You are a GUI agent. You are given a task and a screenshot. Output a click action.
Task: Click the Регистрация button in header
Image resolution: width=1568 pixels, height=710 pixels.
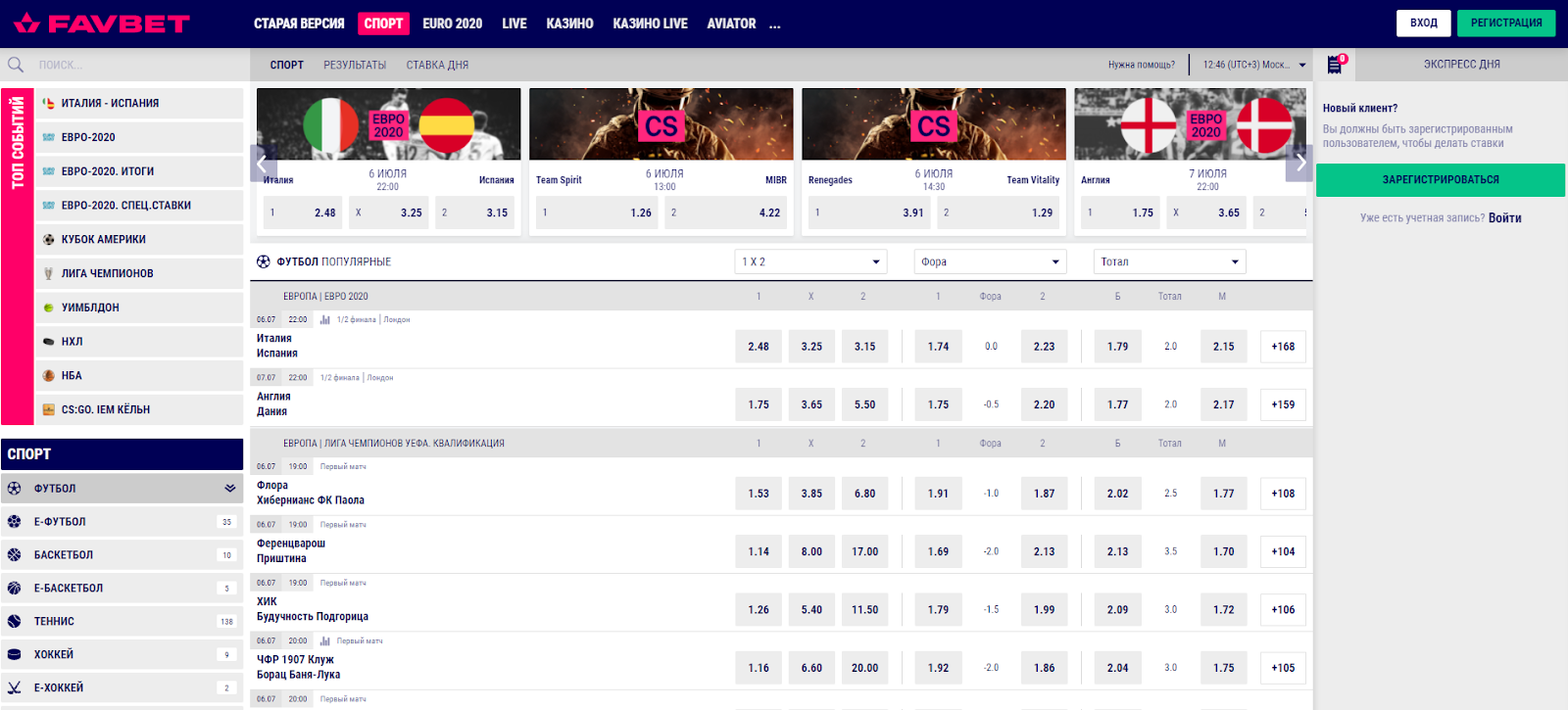[x=1506, y=23]
